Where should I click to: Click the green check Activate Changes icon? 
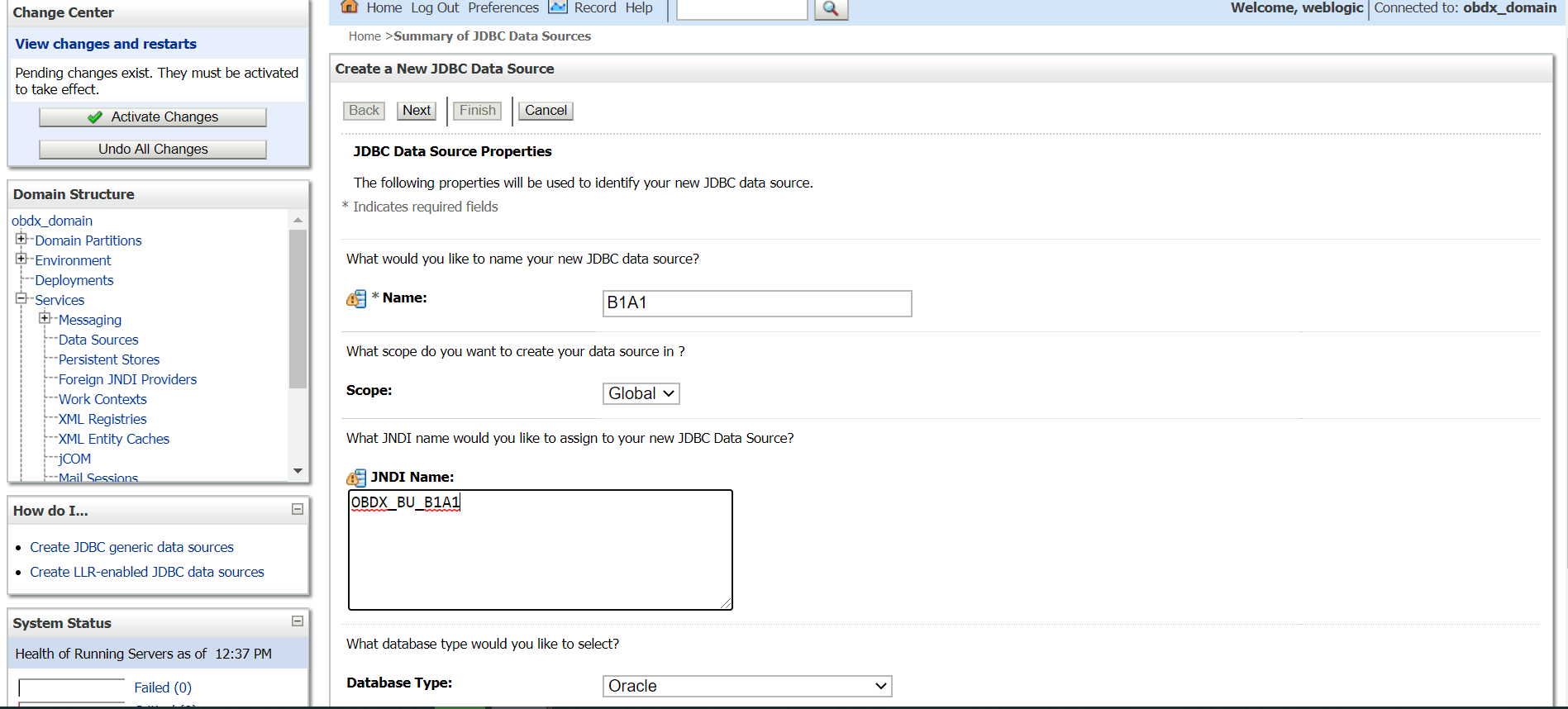(x=95, y=117)
